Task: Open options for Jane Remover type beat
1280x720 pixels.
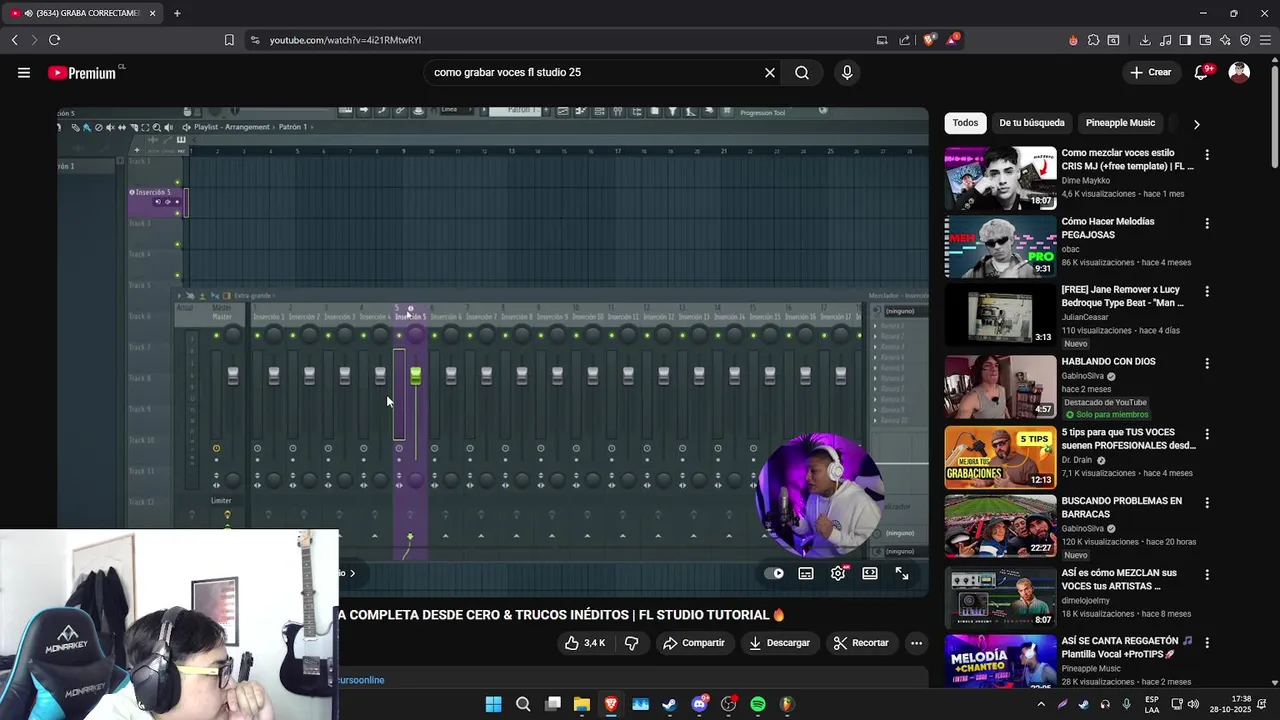Action: (1207, 291)
